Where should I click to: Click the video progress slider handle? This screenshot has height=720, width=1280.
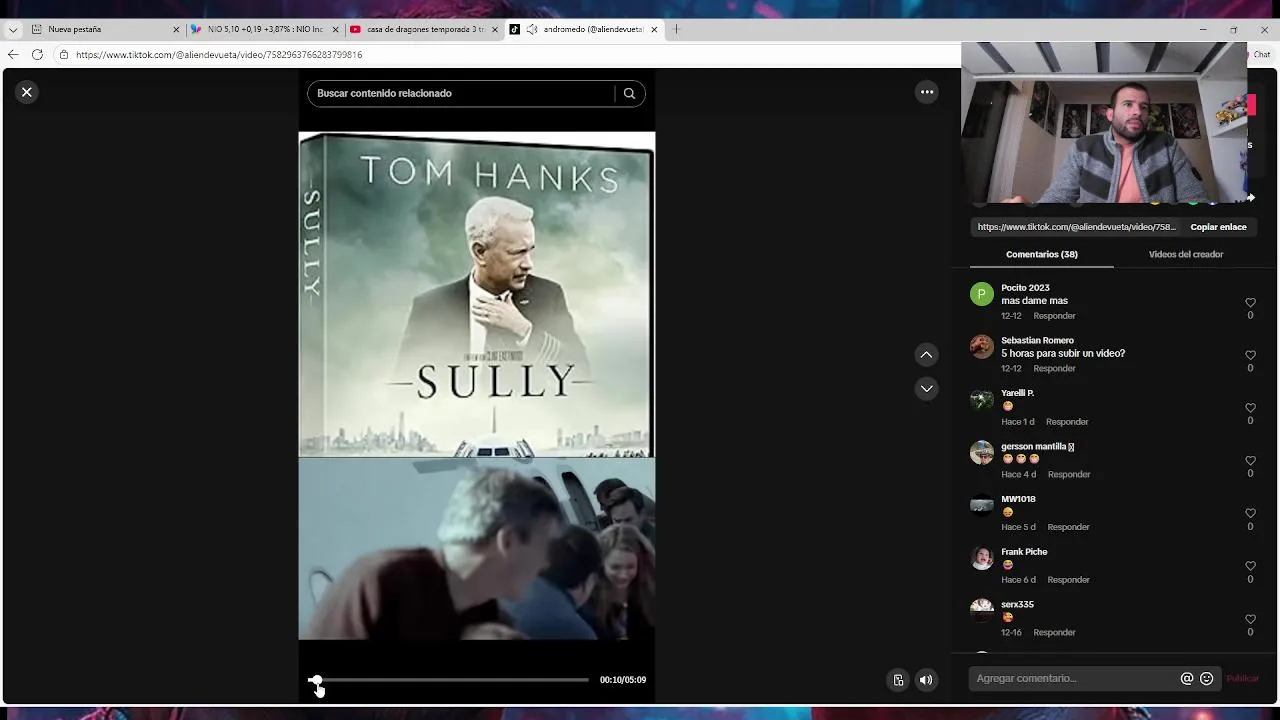[316, 680]
